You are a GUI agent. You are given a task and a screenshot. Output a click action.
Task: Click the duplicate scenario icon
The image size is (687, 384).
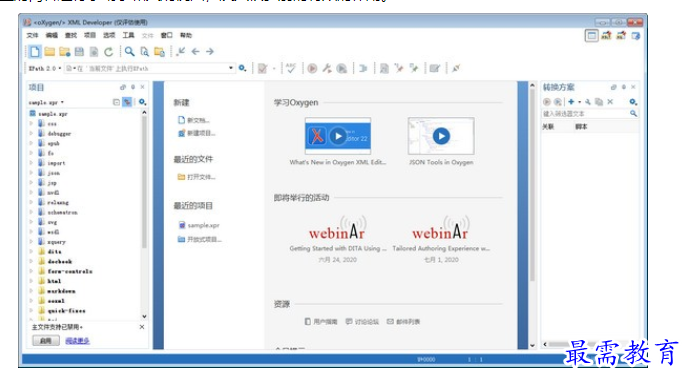pyautogui.click(x=598, y=102)
